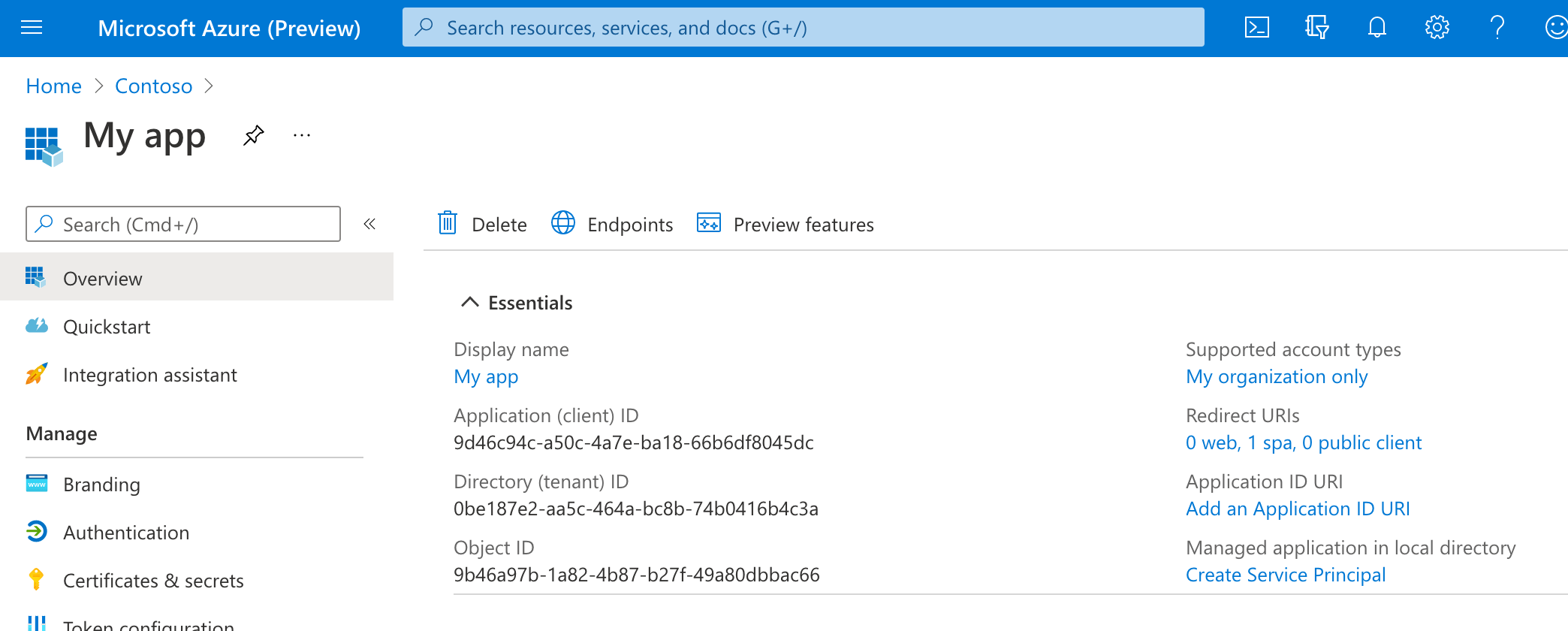
Task: Click the Delete toolbar button
Action: 482,224
